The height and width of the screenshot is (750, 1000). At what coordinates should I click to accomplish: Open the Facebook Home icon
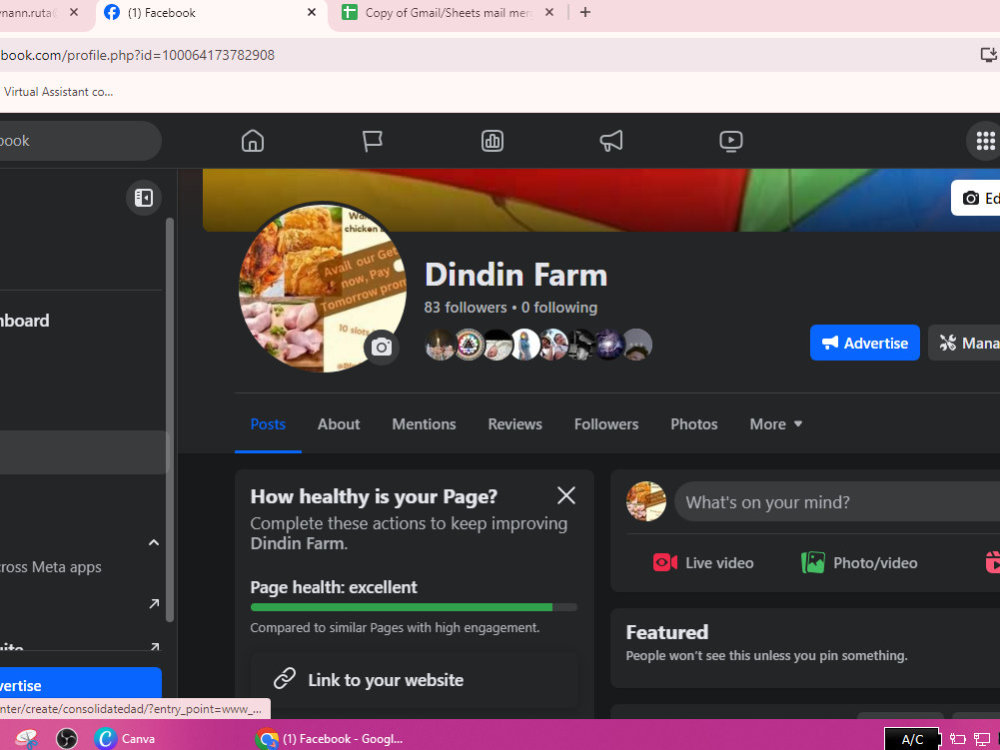253,141
